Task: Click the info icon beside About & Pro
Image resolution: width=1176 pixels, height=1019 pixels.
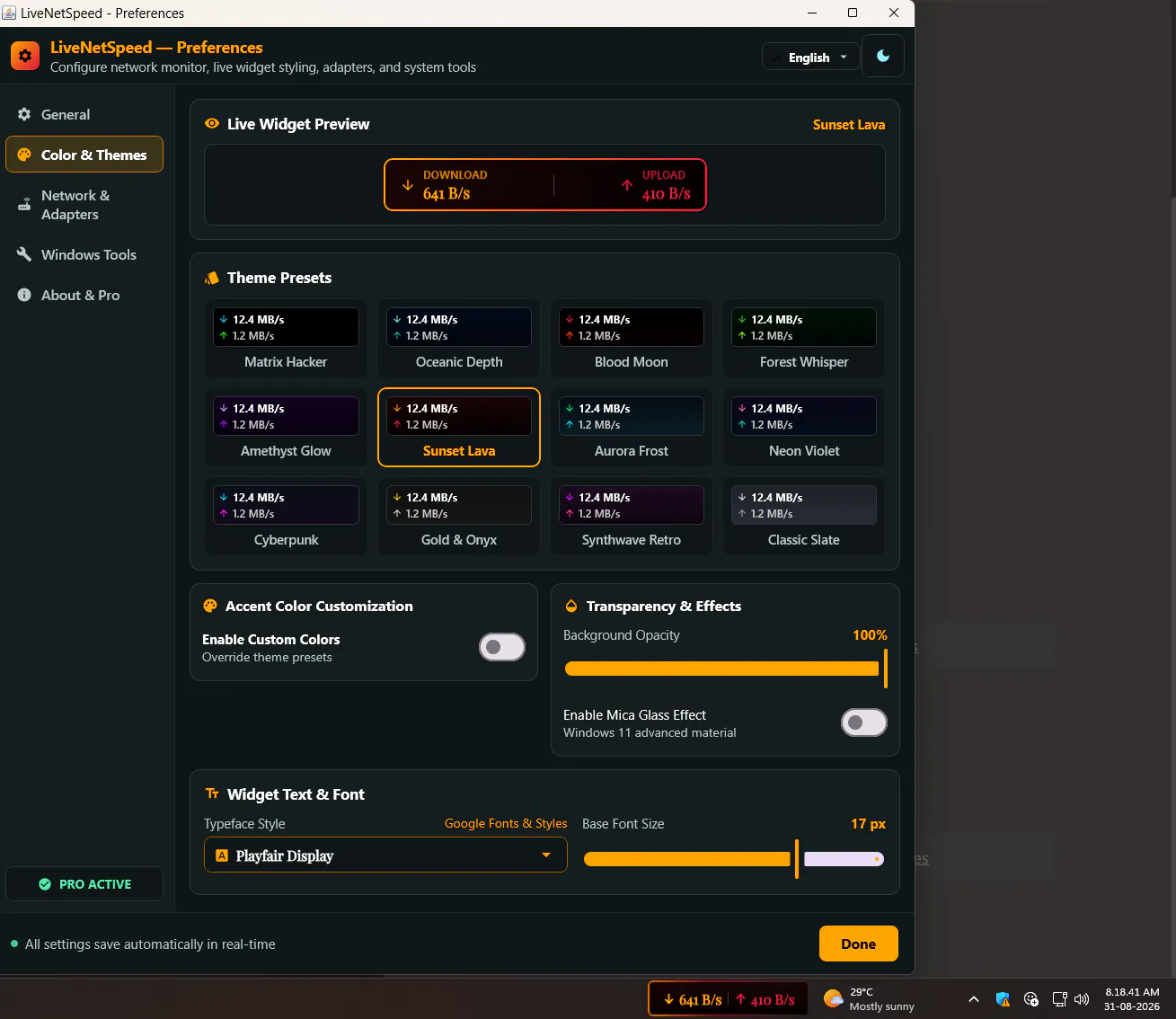Action: pyautogui.click(x=24, y=295)
